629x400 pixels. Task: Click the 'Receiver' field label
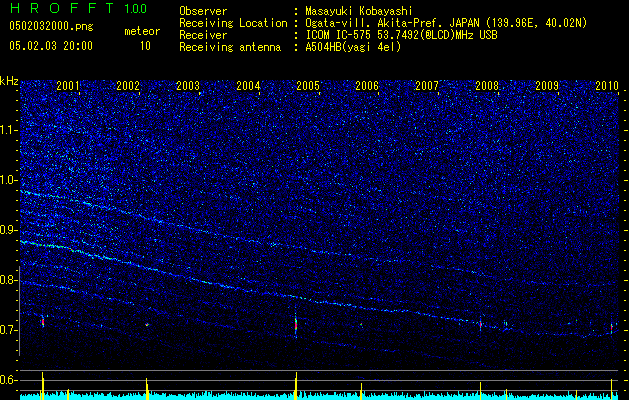203,35
